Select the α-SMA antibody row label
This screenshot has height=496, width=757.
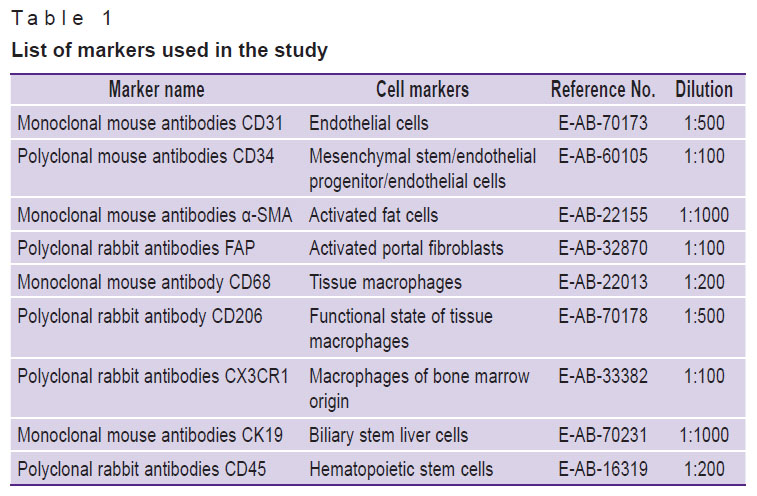point(155,215)
